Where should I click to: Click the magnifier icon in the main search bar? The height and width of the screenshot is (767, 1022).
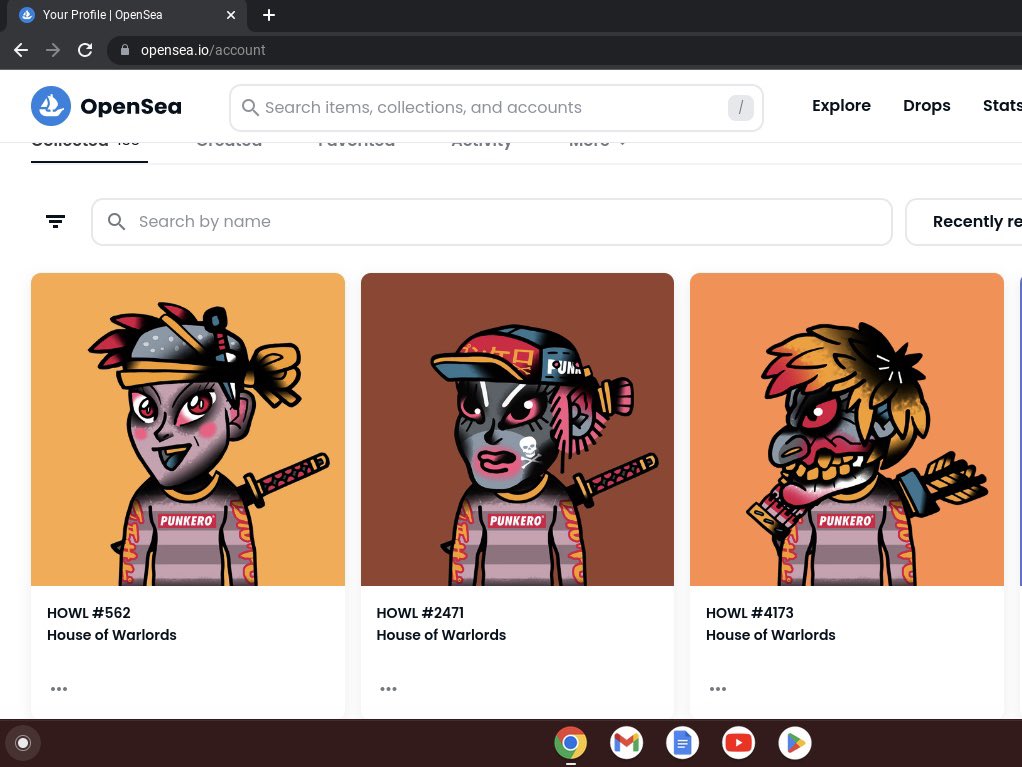click(250, 108)
